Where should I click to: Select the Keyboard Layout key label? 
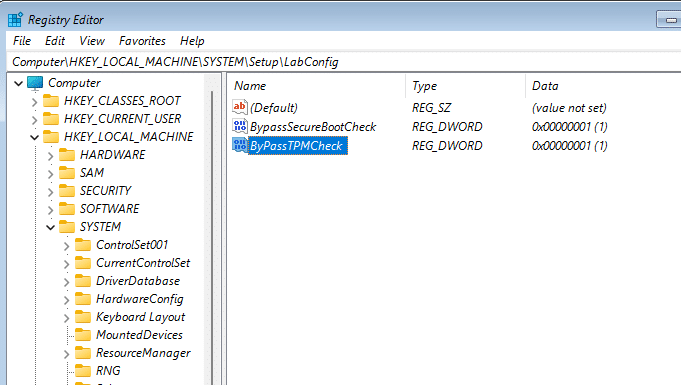tap(140, 317)
